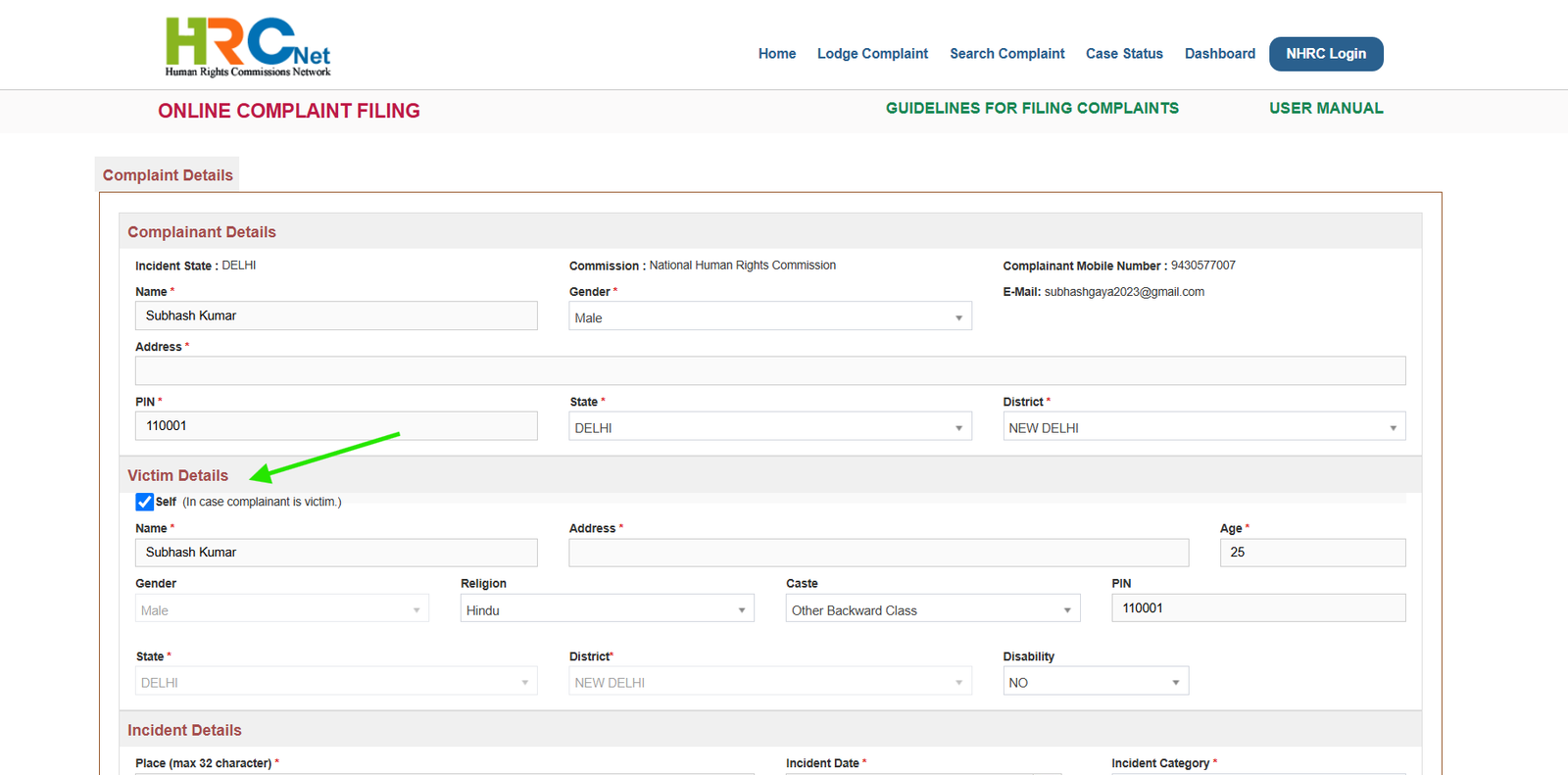Open Guidelines for Filing Complaints link
The image size is (1568, 775).
1032,109
